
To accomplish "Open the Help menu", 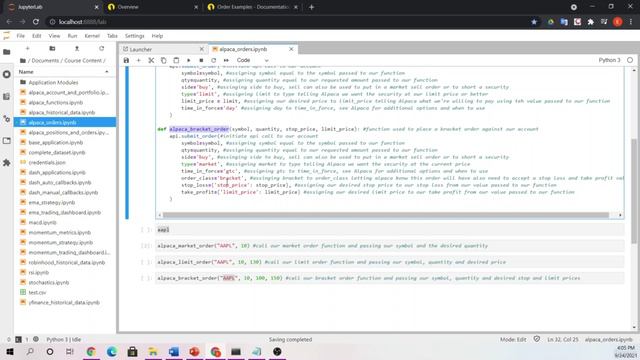I will pos(157,36).
